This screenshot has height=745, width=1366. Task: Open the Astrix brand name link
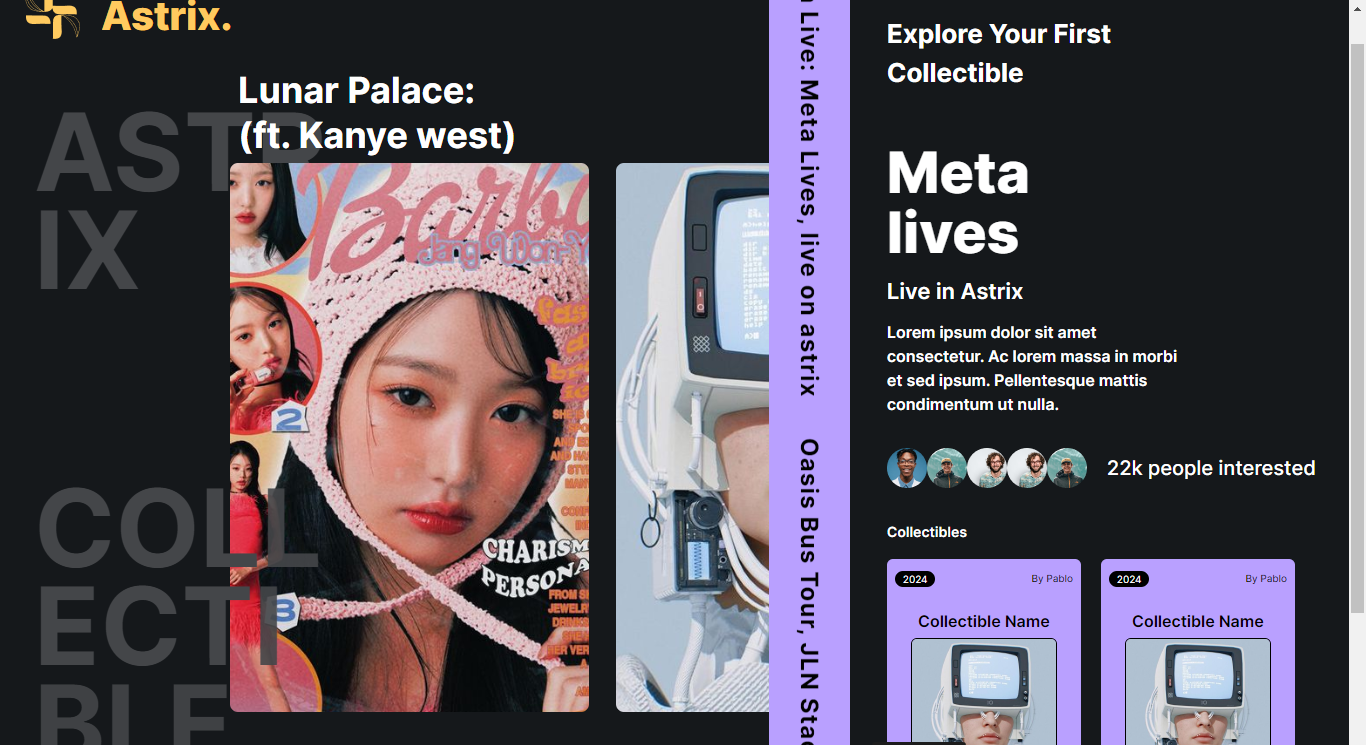coord(166,16)
